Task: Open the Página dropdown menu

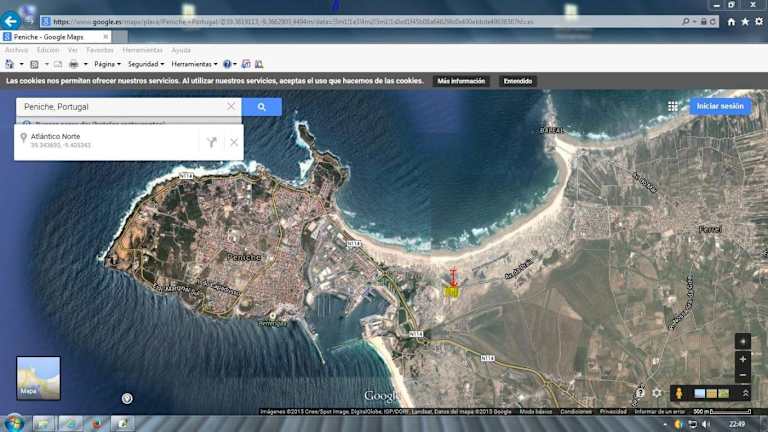Action: point(106,64)
